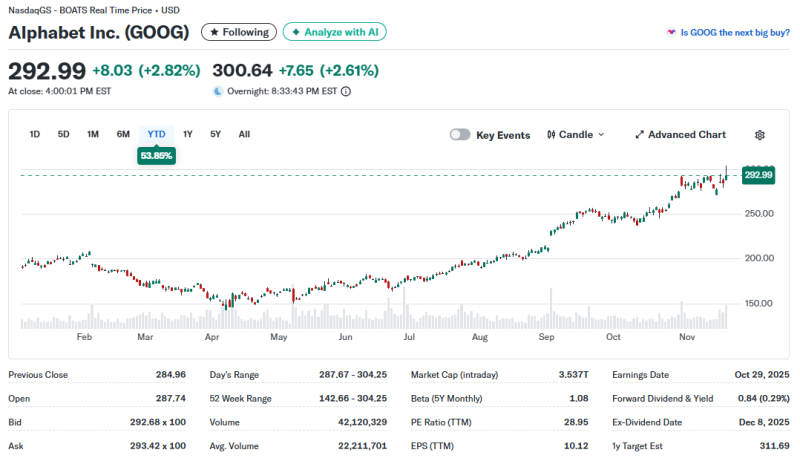Click the icon beside GOOG big buy link
Viewport: 800px width, 464px height.
[x=671, y=33]
